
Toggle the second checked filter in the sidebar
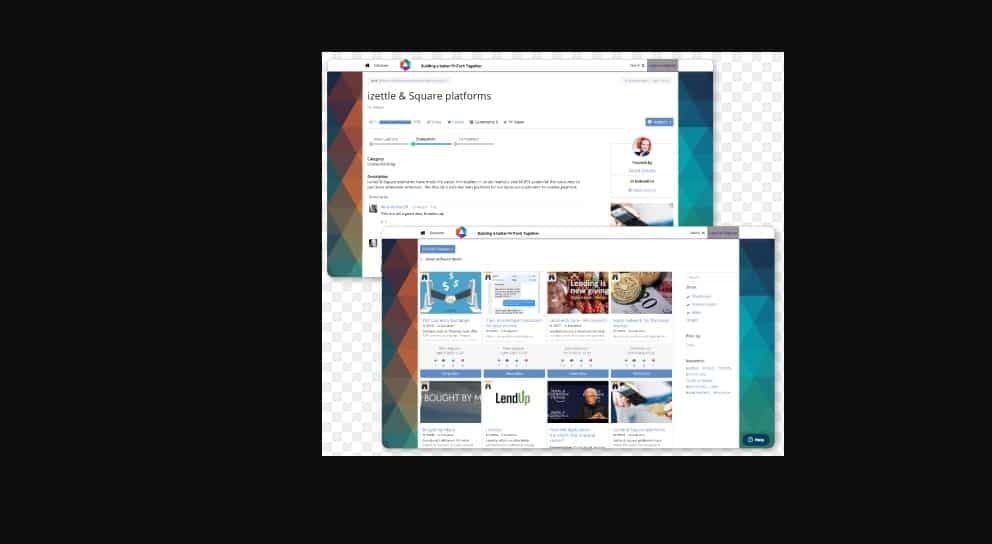(x=688, y=304)
